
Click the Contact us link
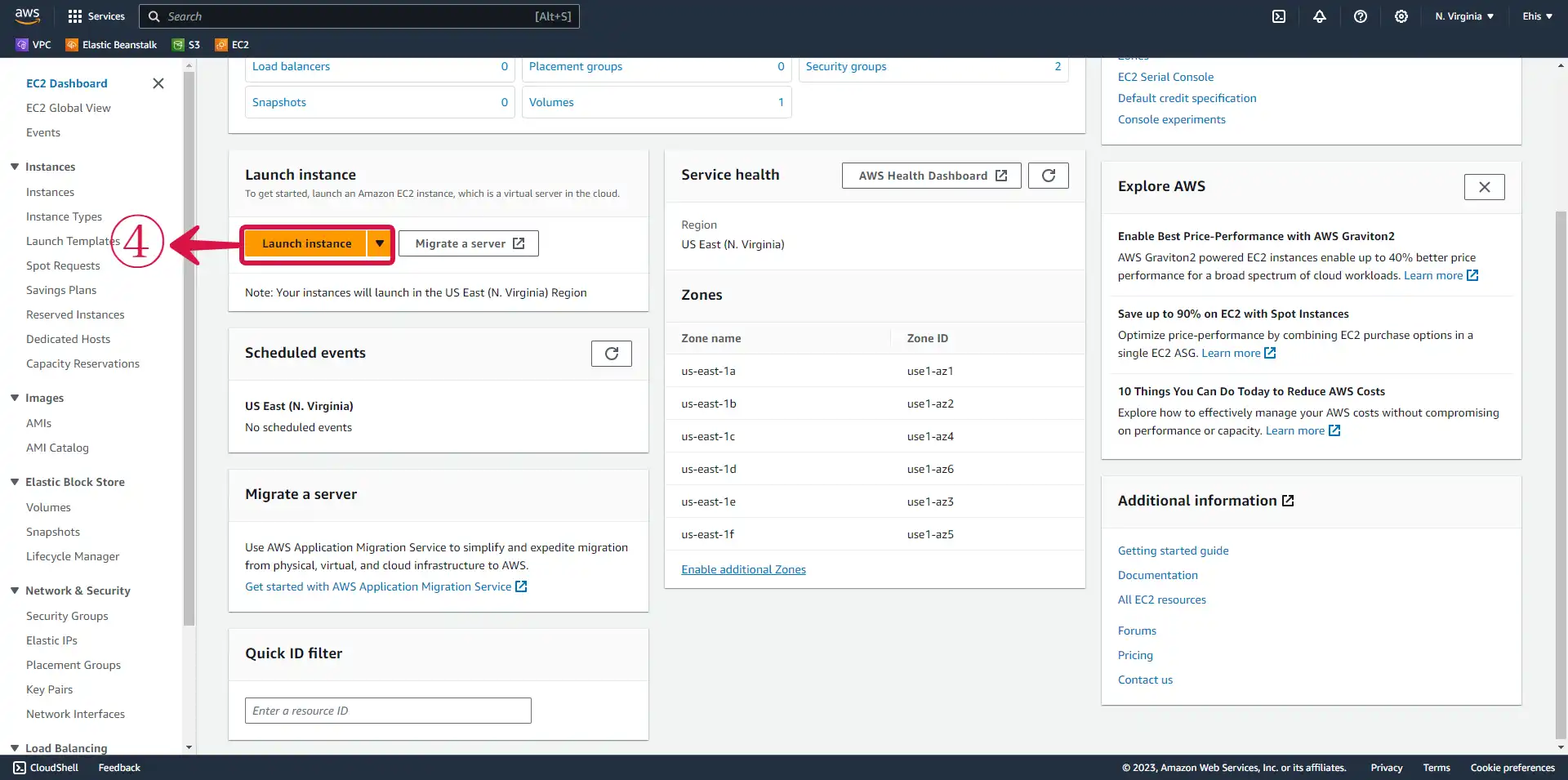click(1145, 680)
